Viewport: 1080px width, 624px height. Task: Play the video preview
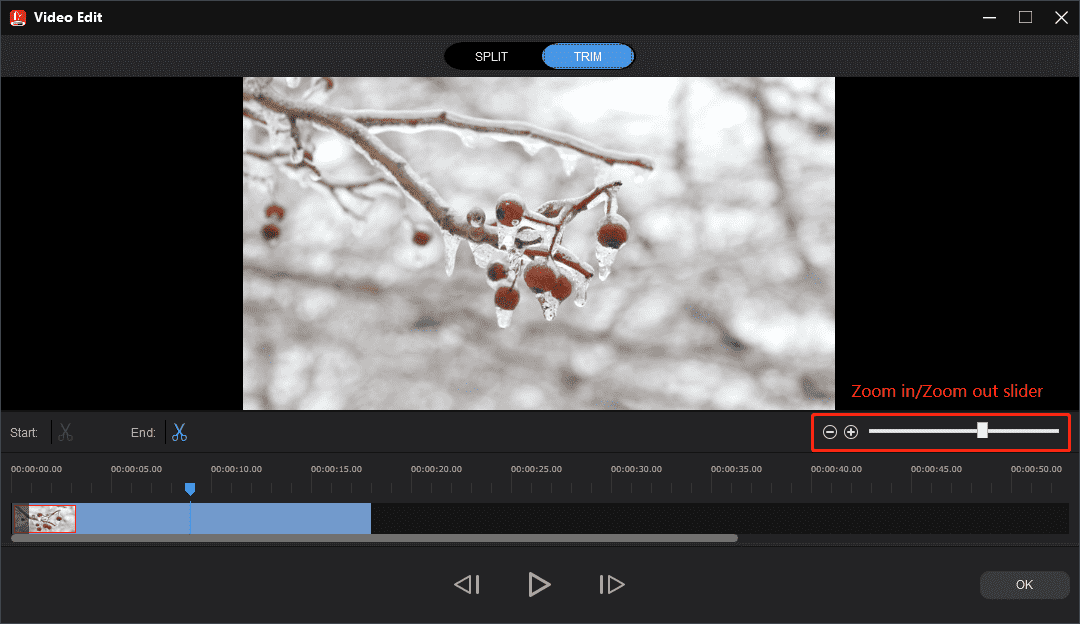[x=539, y=584]
